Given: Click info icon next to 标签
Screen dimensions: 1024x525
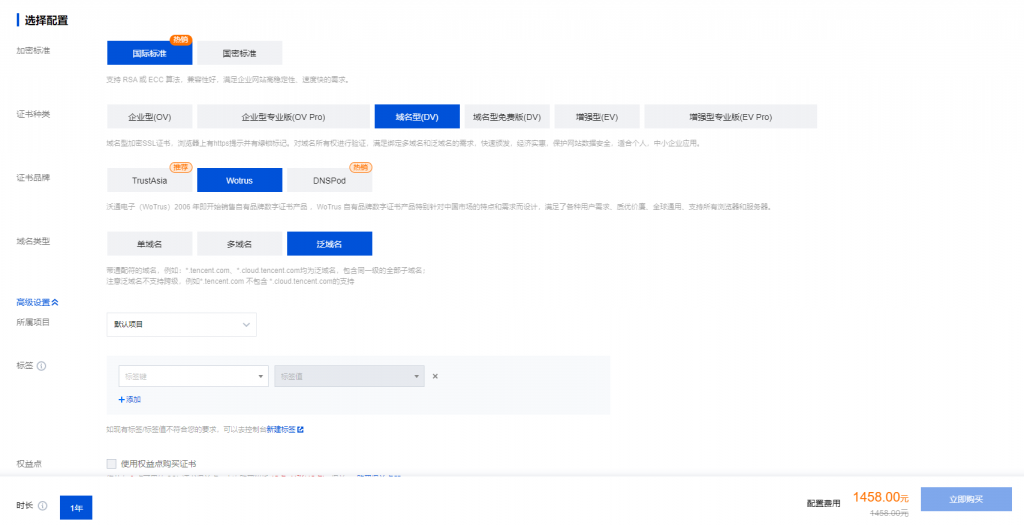Looking at the screenshot, I should 42,366.
